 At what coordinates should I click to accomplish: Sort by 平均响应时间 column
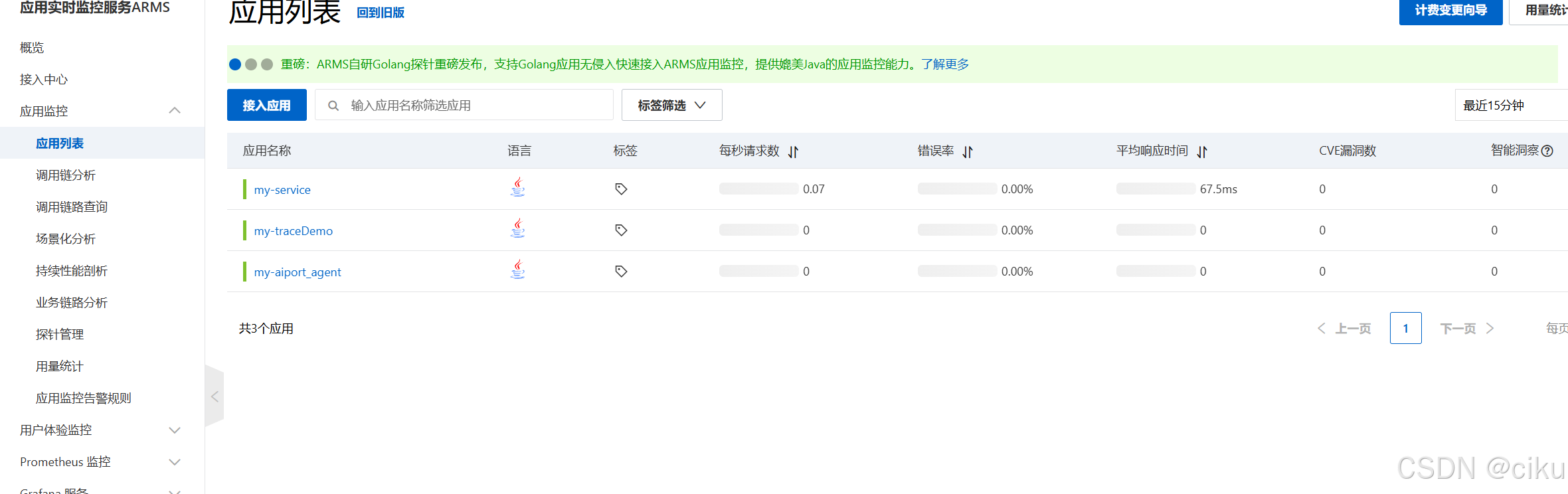[1202, 152]
